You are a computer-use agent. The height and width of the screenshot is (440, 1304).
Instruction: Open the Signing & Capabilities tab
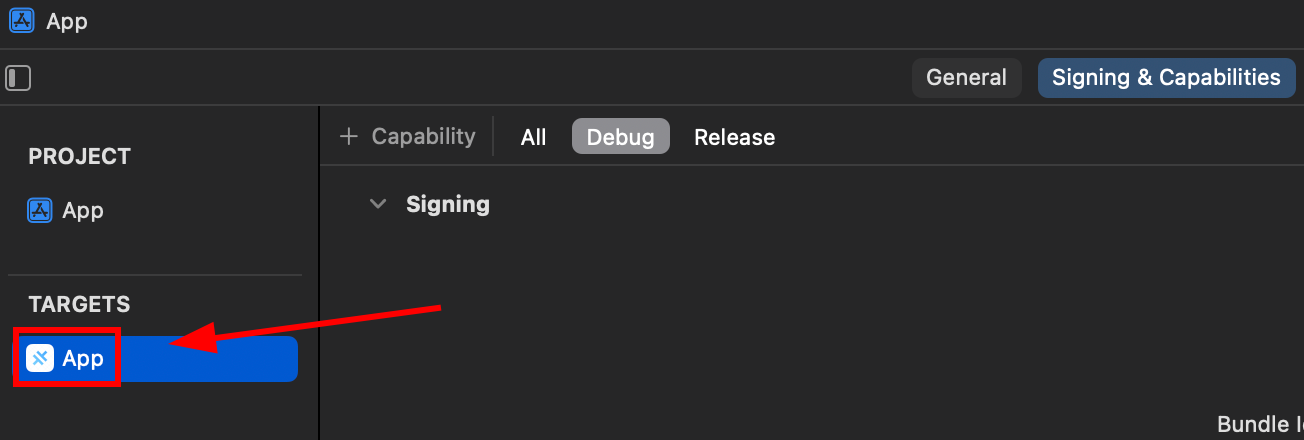click(1166, 78)
